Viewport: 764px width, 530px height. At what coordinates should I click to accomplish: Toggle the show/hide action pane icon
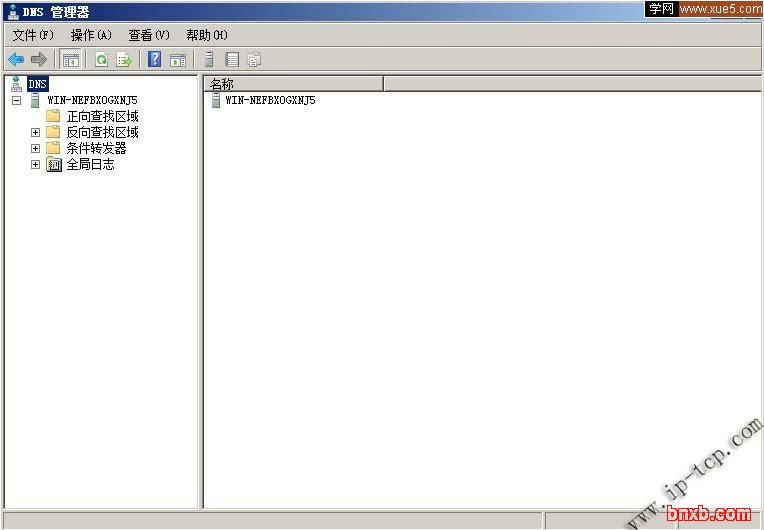tap(178, 60)
